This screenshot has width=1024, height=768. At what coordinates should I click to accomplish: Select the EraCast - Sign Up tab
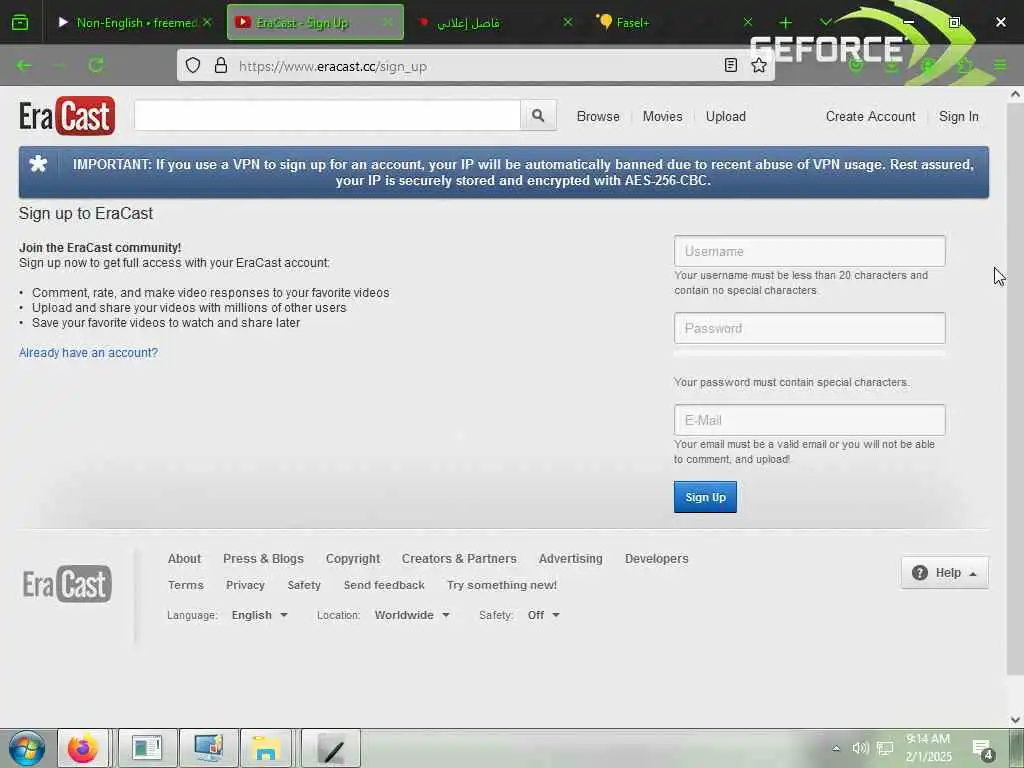[x=315, y=22]
